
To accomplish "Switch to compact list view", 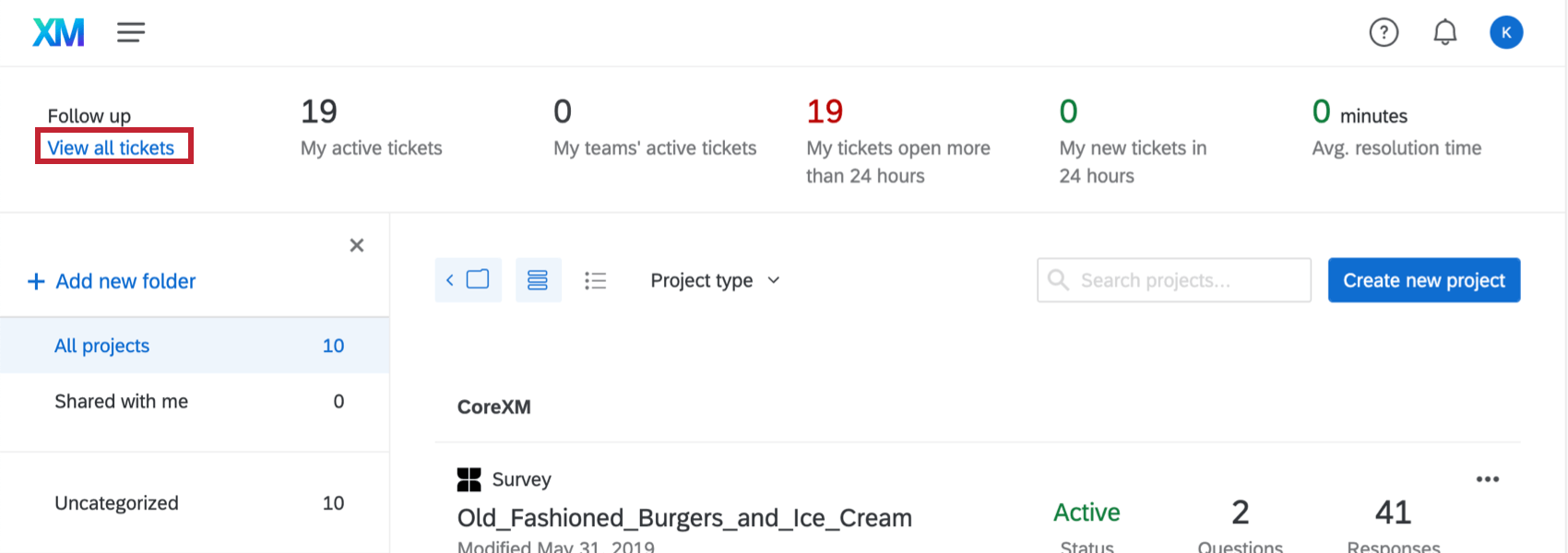I will click(x=596, y=280).
